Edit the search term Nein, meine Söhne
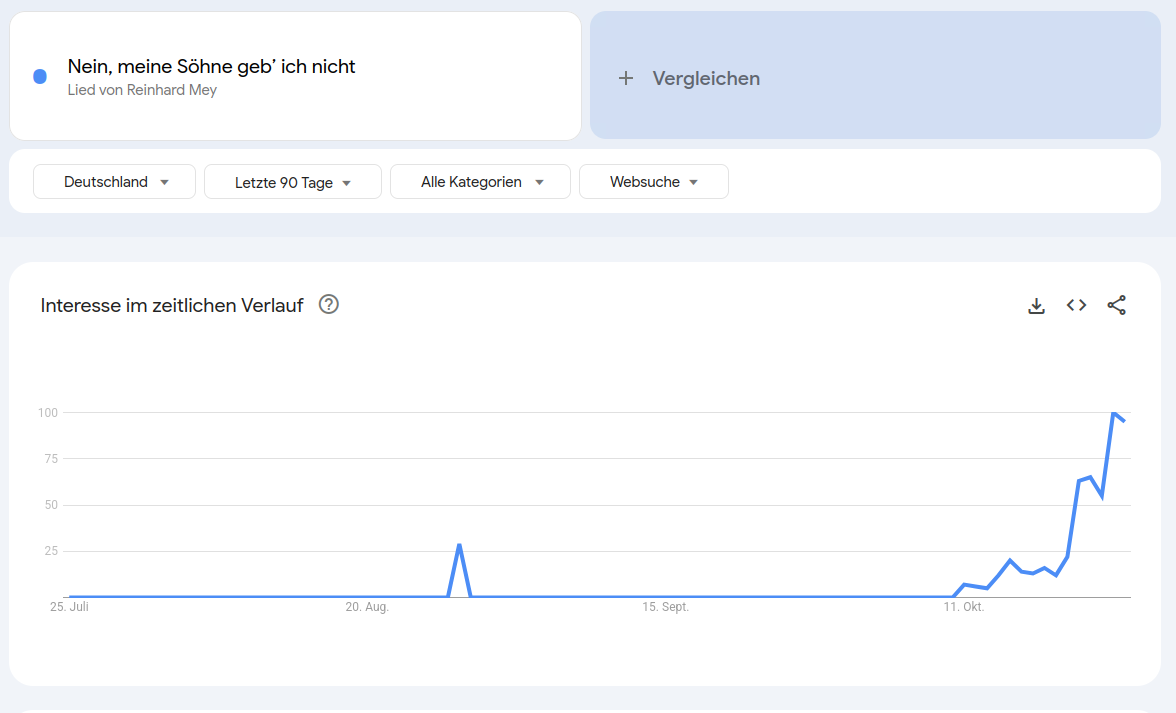The width and height of the screenshot is (1176, 713). tap(211, 67)
